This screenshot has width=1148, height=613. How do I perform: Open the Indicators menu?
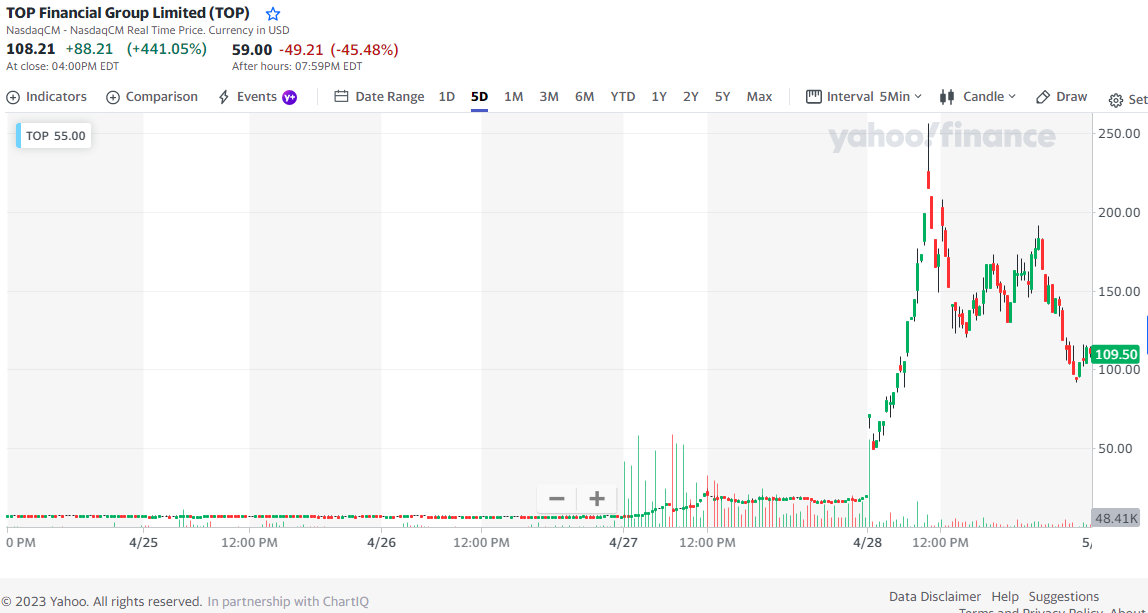tap(47, 97)
